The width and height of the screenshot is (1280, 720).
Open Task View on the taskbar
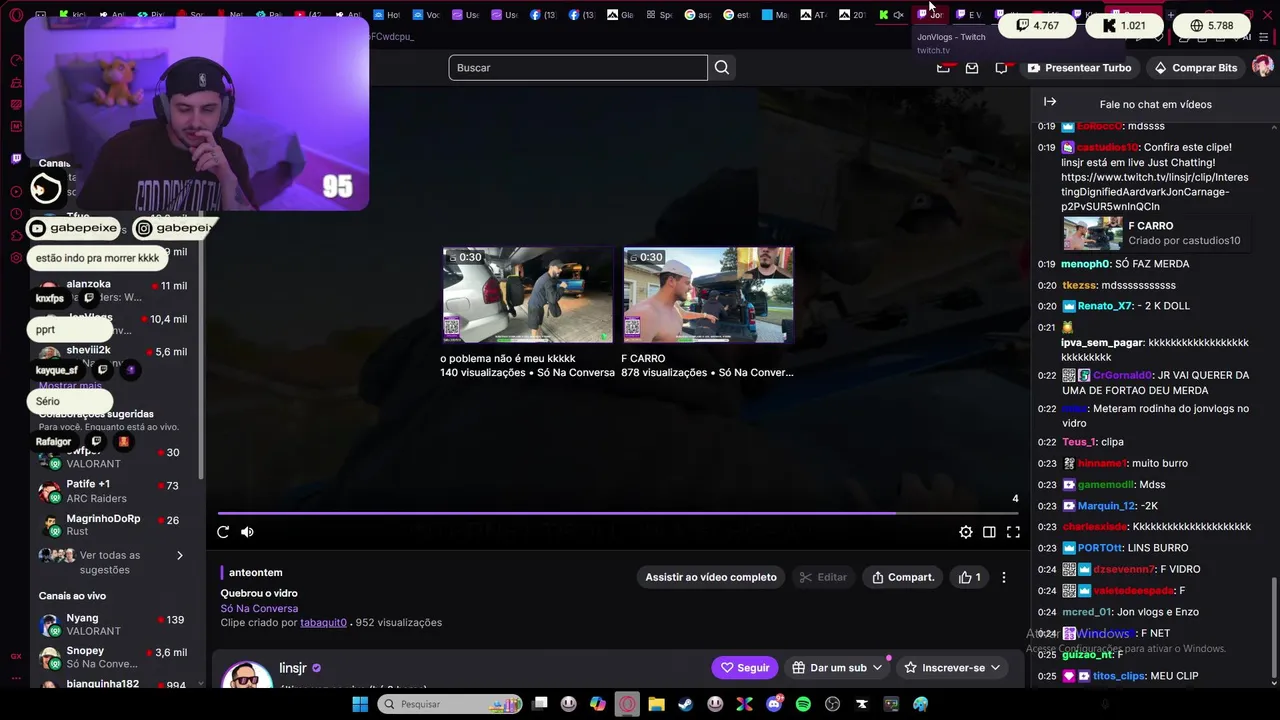click(x=540, y=704)
